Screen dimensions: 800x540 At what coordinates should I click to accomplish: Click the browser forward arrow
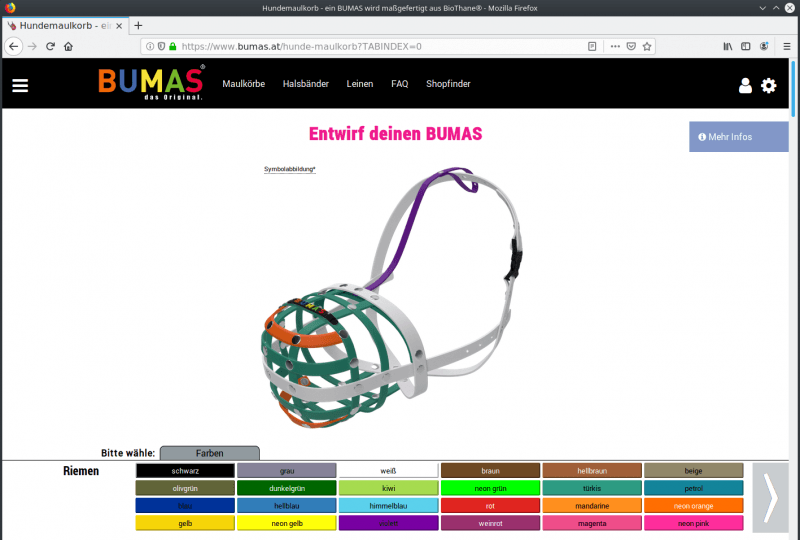(32, 46)
